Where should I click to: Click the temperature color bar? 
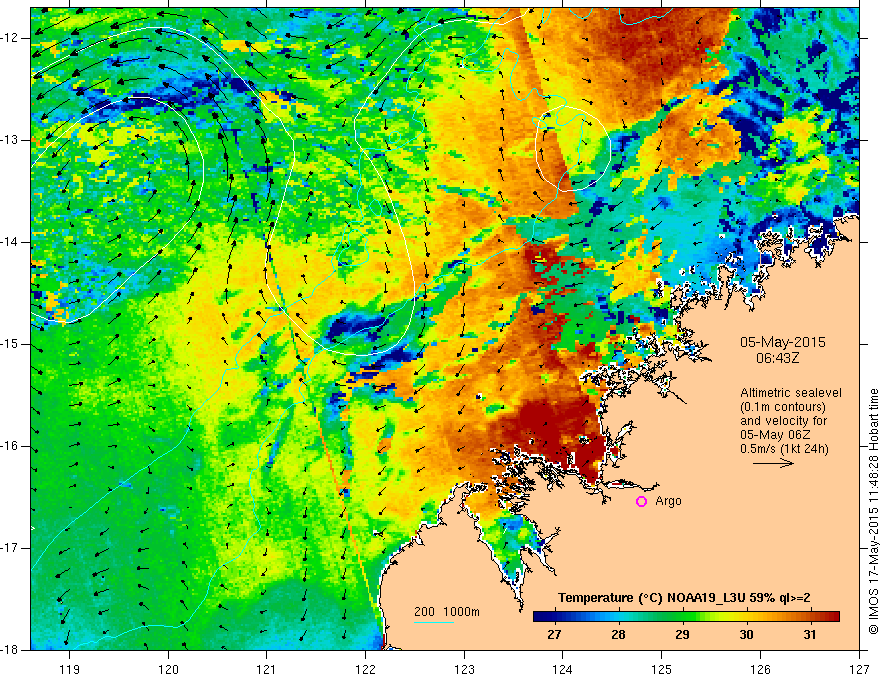tap(686, 617)
